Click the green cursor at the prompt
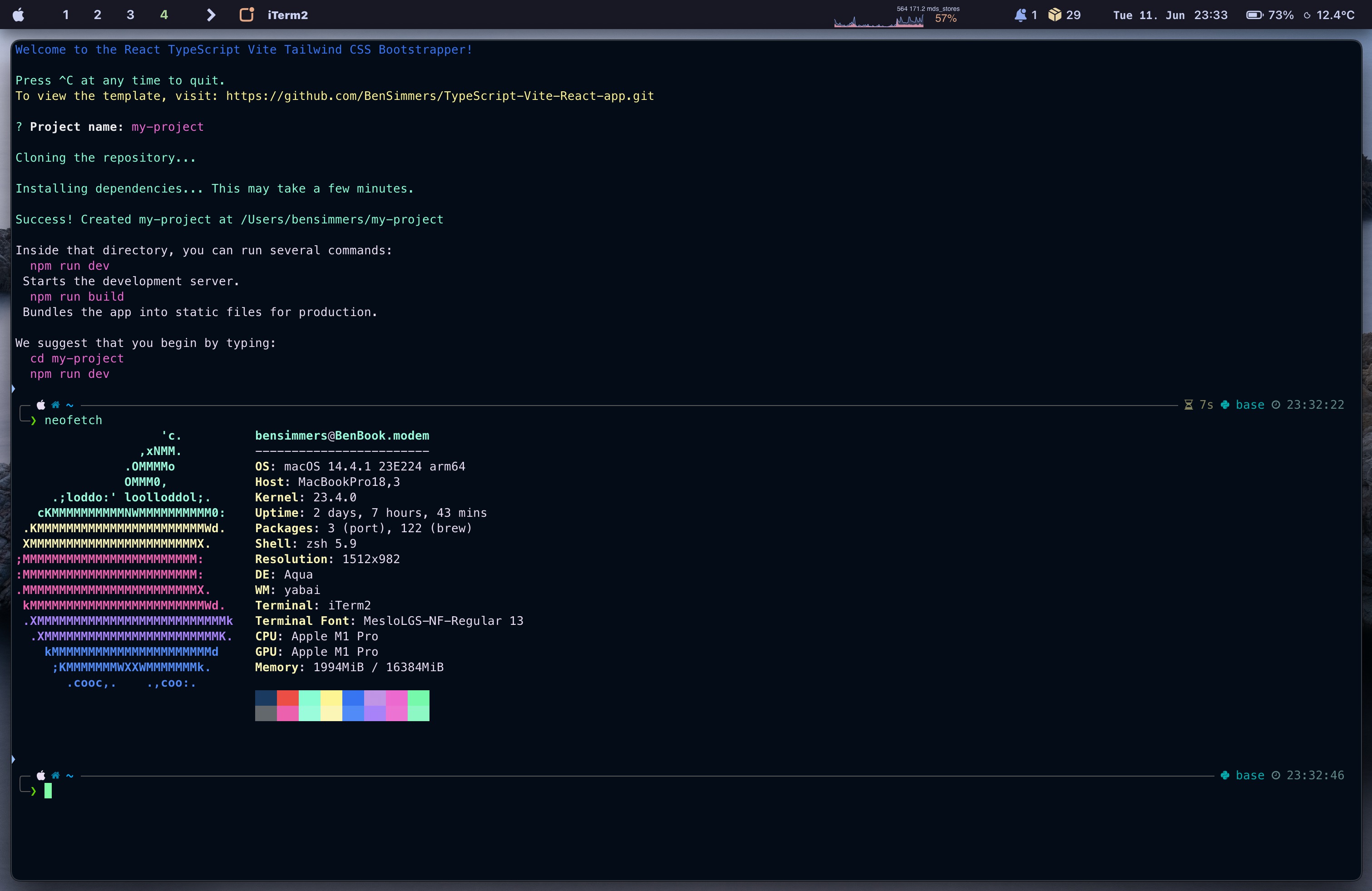This screenshot has height=891, width=1372. [48, 791]
